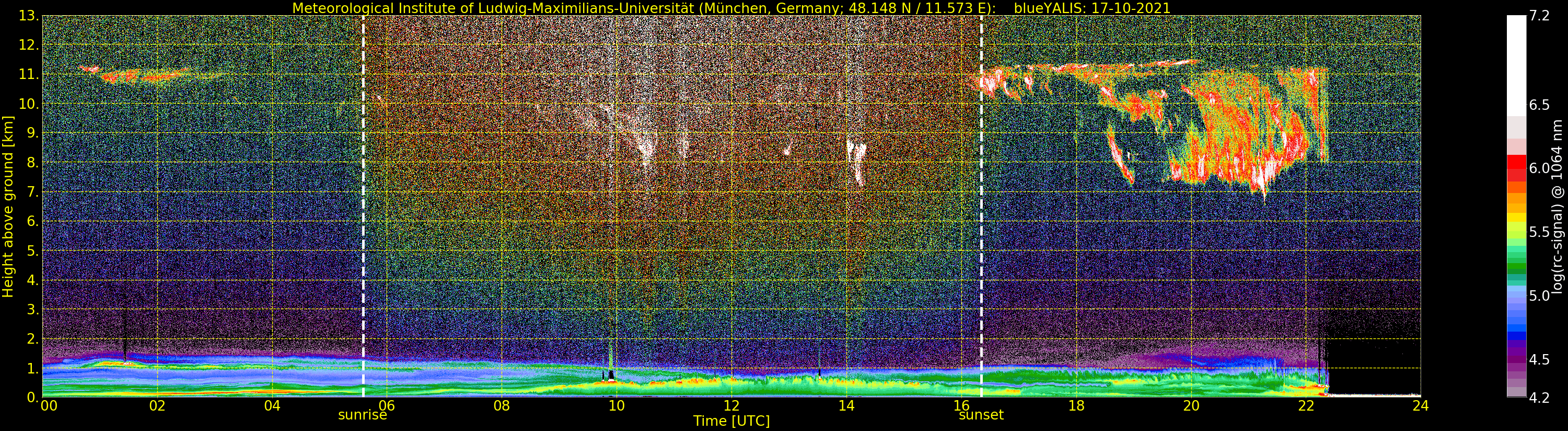Click the 'Time [UTC]' axis label
This screenshot has width=1568, height=431.
pos(731,421)
